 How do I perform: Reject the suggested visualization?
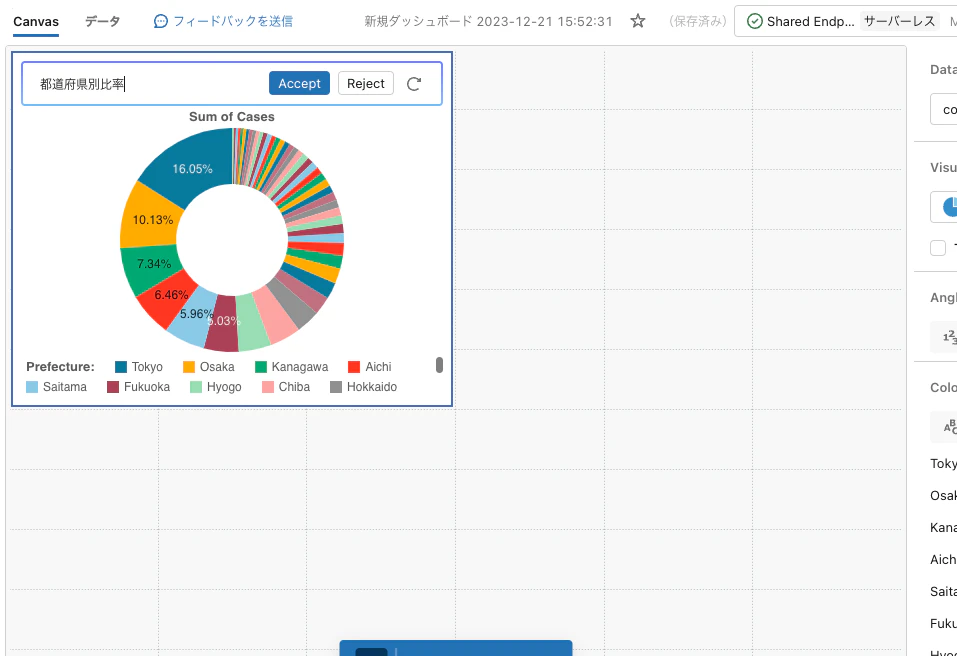pos(366,83)
